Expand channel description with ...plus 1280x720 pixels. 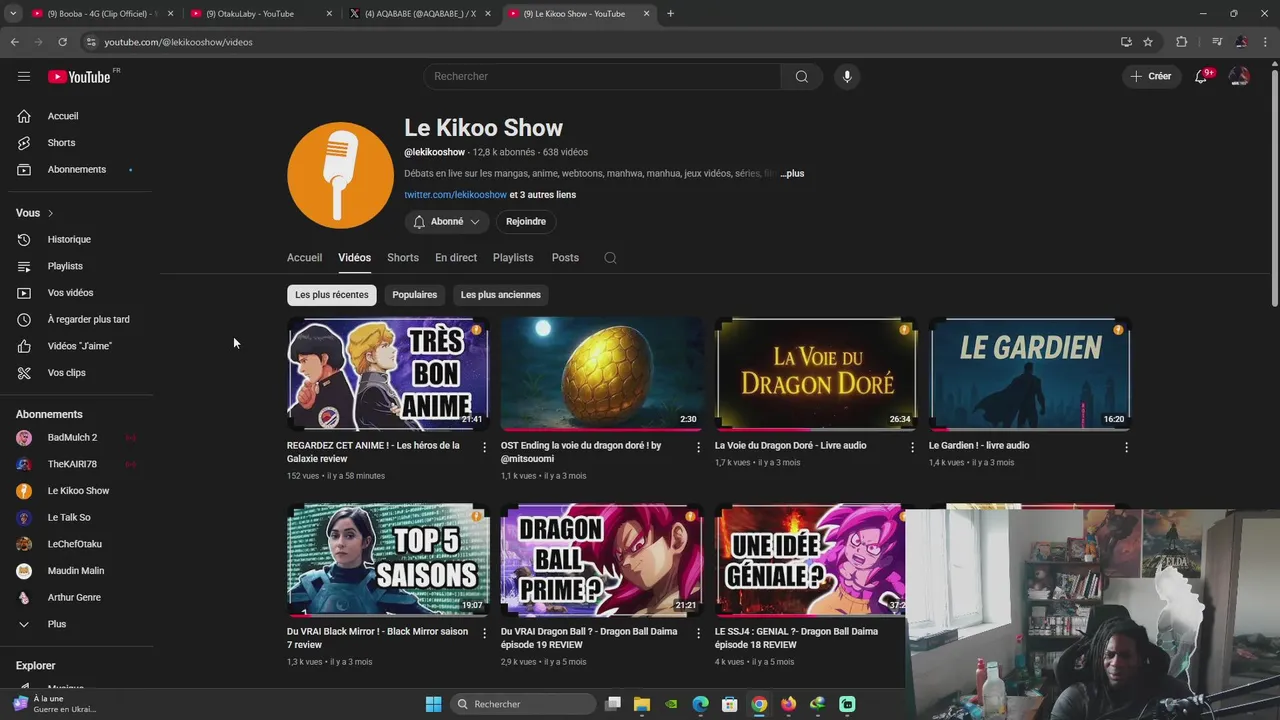(x=792, y=174)
